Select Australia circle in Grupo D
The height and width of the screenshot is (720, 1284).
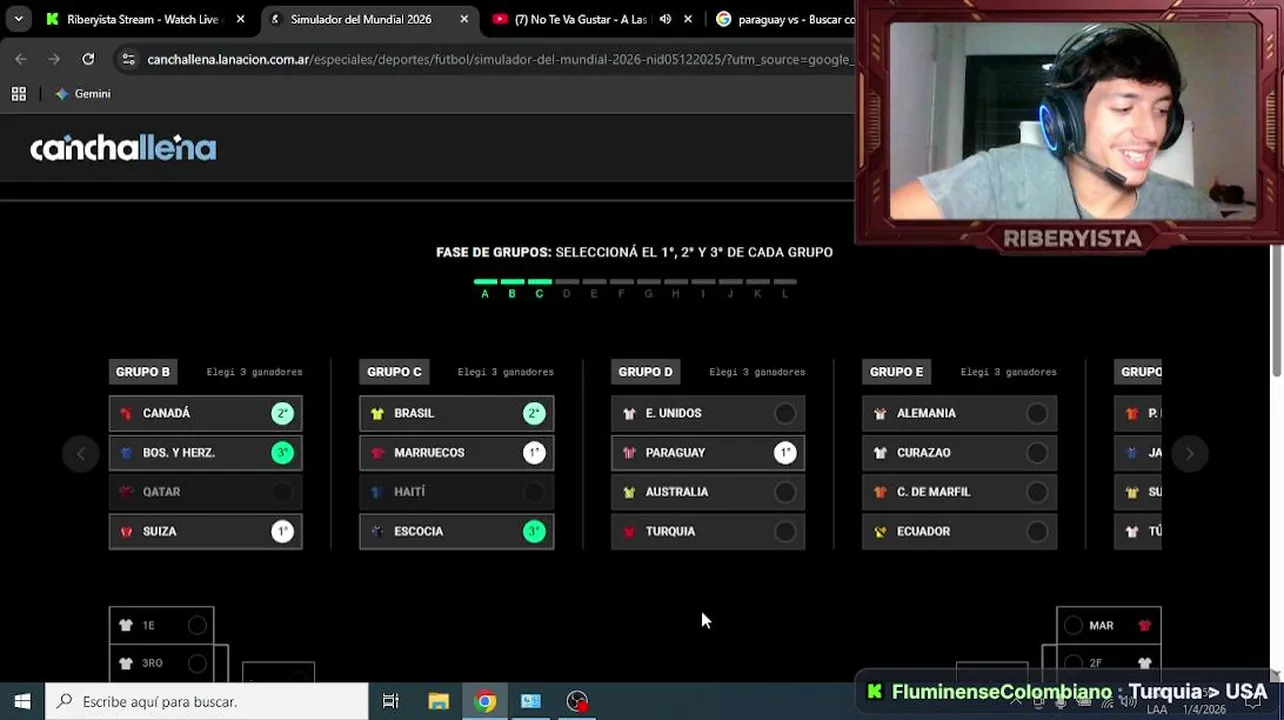click(x=785, y=492)
